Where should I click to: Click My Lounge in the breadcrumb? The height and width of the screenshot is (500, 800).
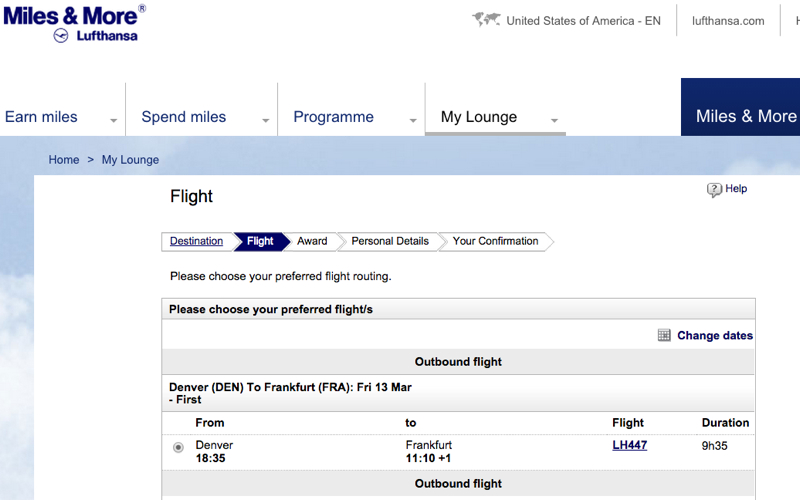point(130,160)
